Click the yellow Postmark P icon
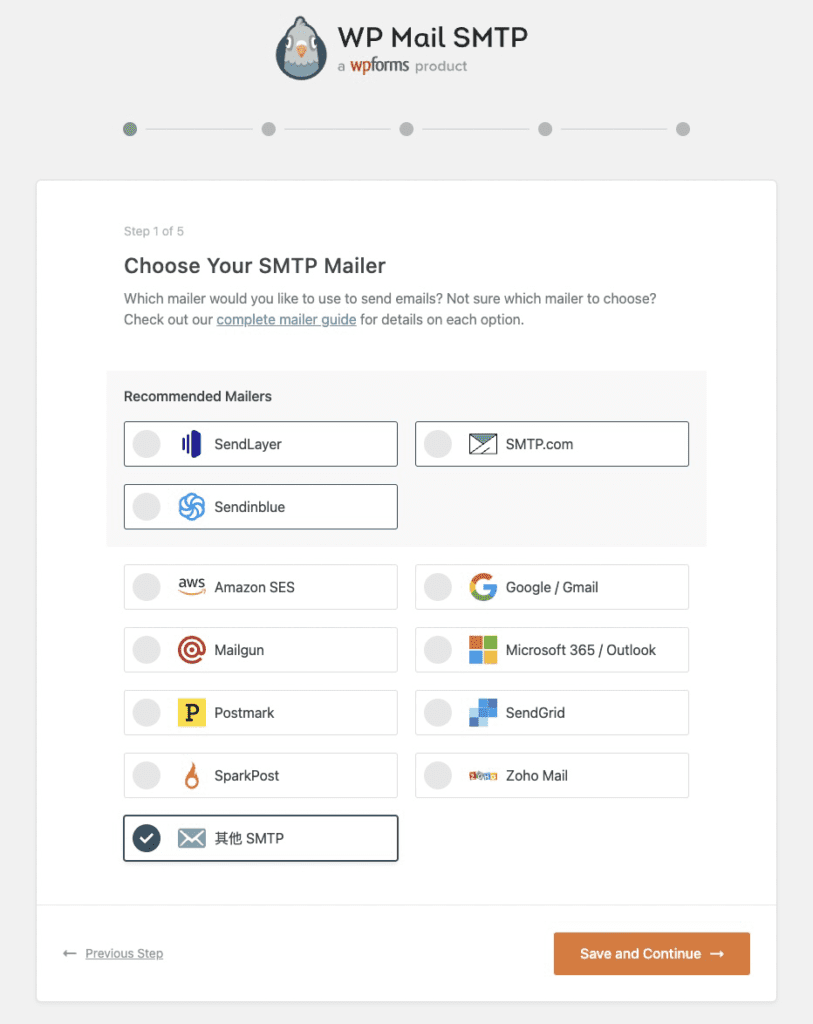The image size is (813, 1024). (191, 713)
